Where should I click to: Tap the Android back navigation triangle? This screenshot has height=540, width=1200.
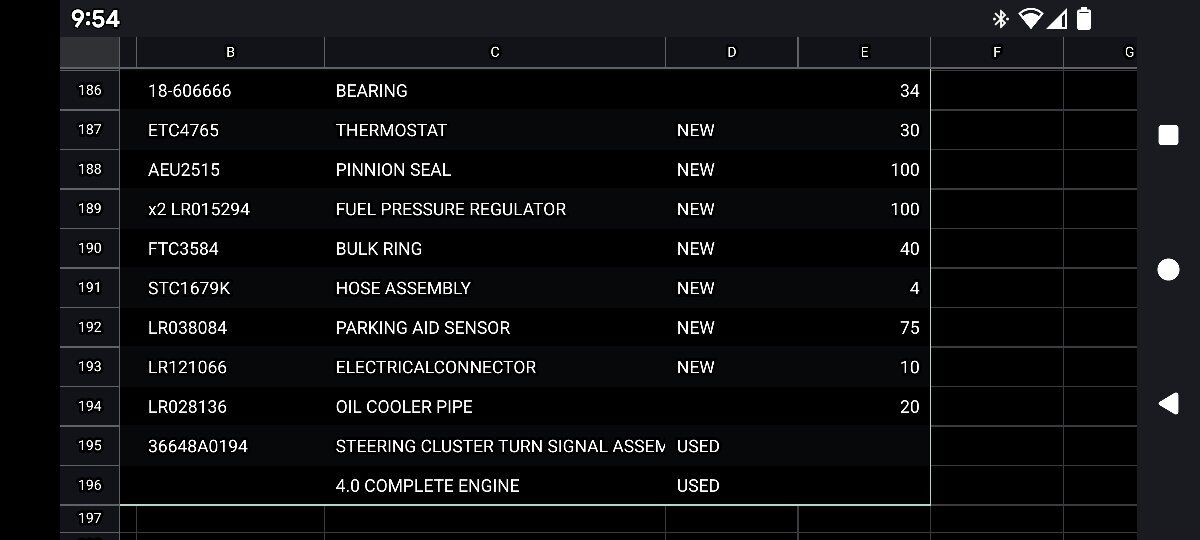click(1168, 403)
